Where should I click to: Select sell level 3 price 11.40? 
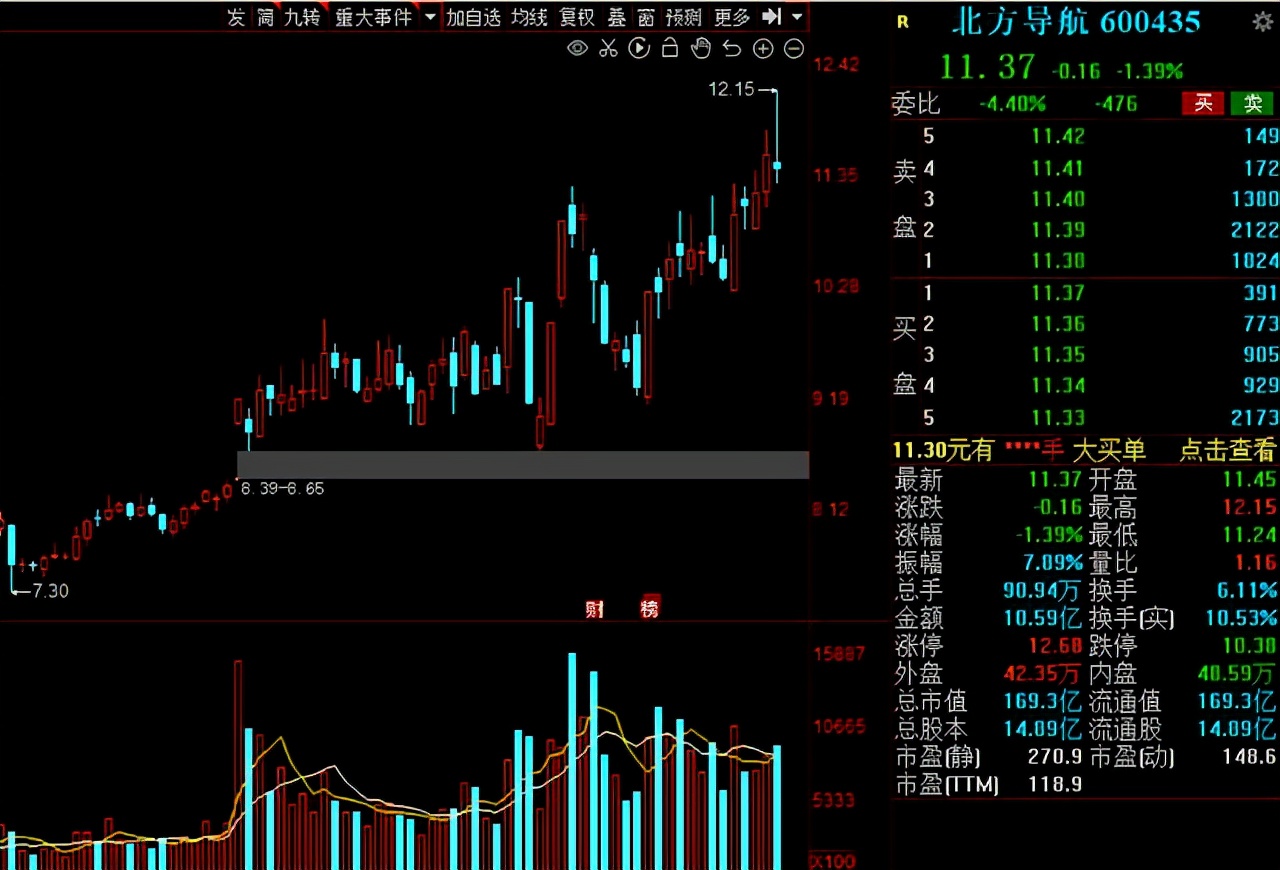(1058, 198)
